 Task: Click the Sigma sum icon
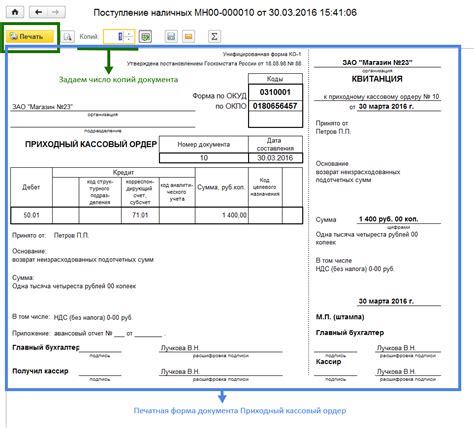coord(214,37)
